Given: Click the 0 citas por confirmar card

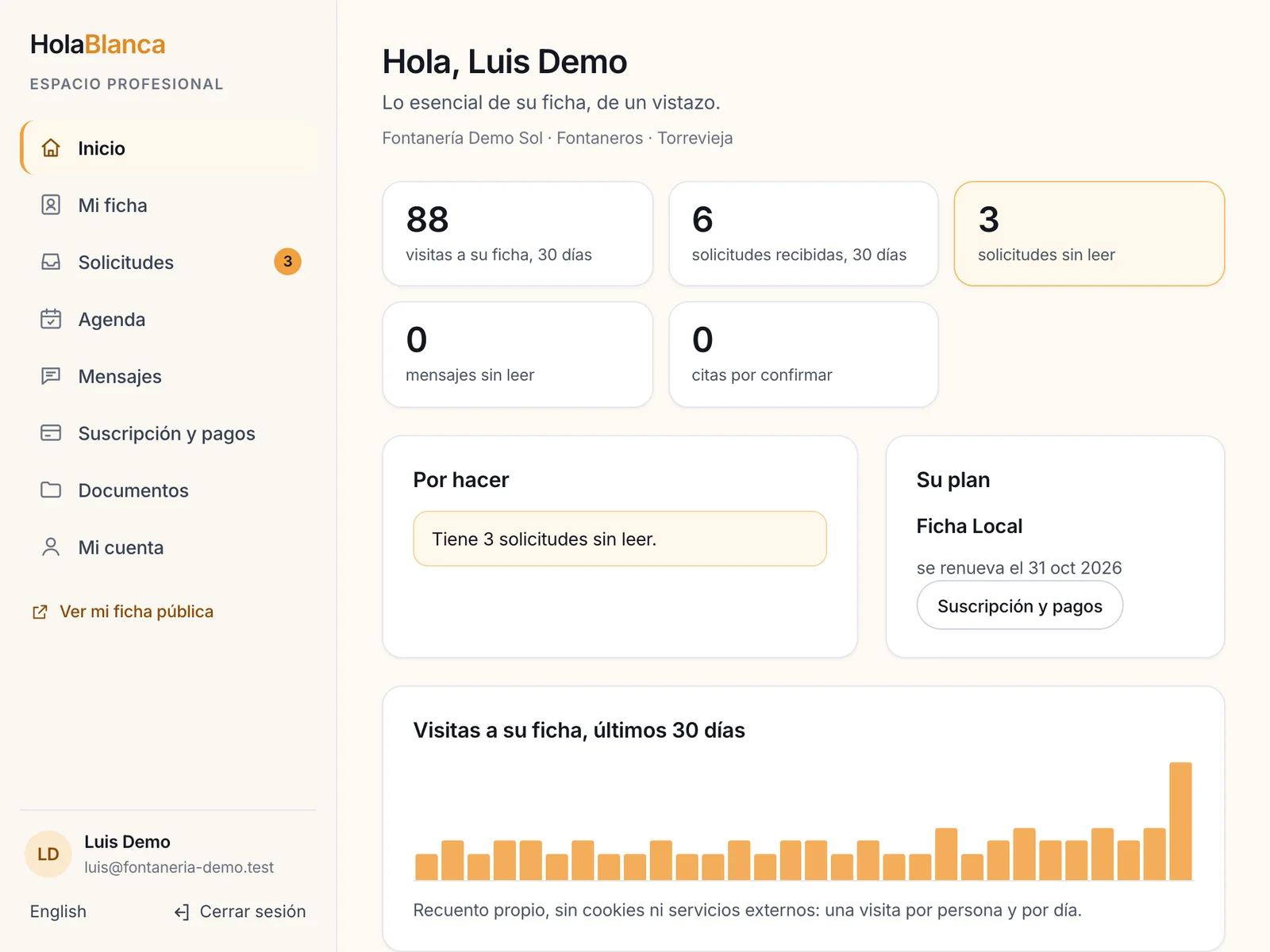Looking at the screenshot, I should tap(803, 355).
